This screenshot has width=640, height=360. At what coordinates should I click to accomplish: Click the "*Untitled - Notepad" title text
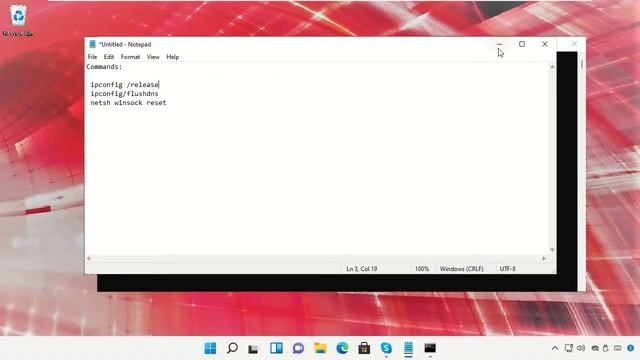pos(125,44)
